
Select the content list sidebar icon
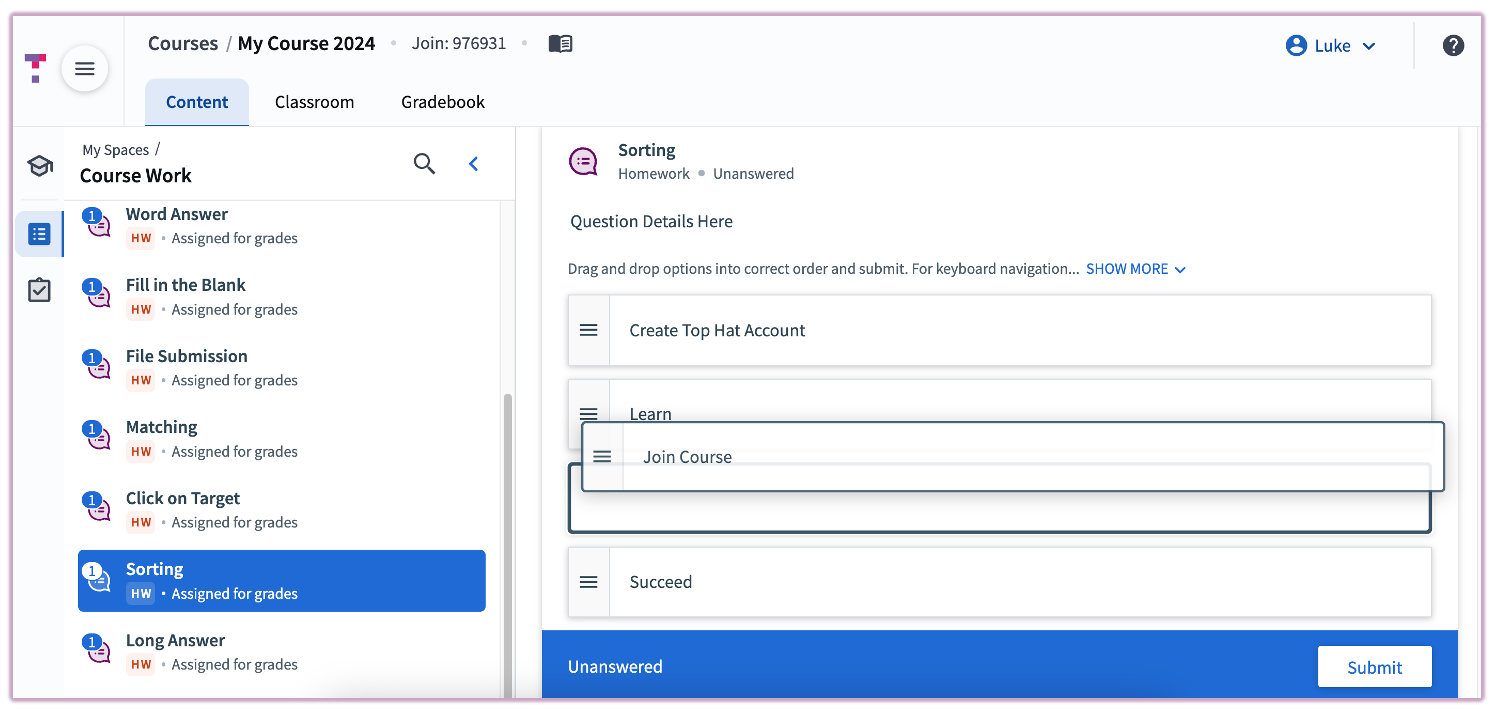(39, 234)
